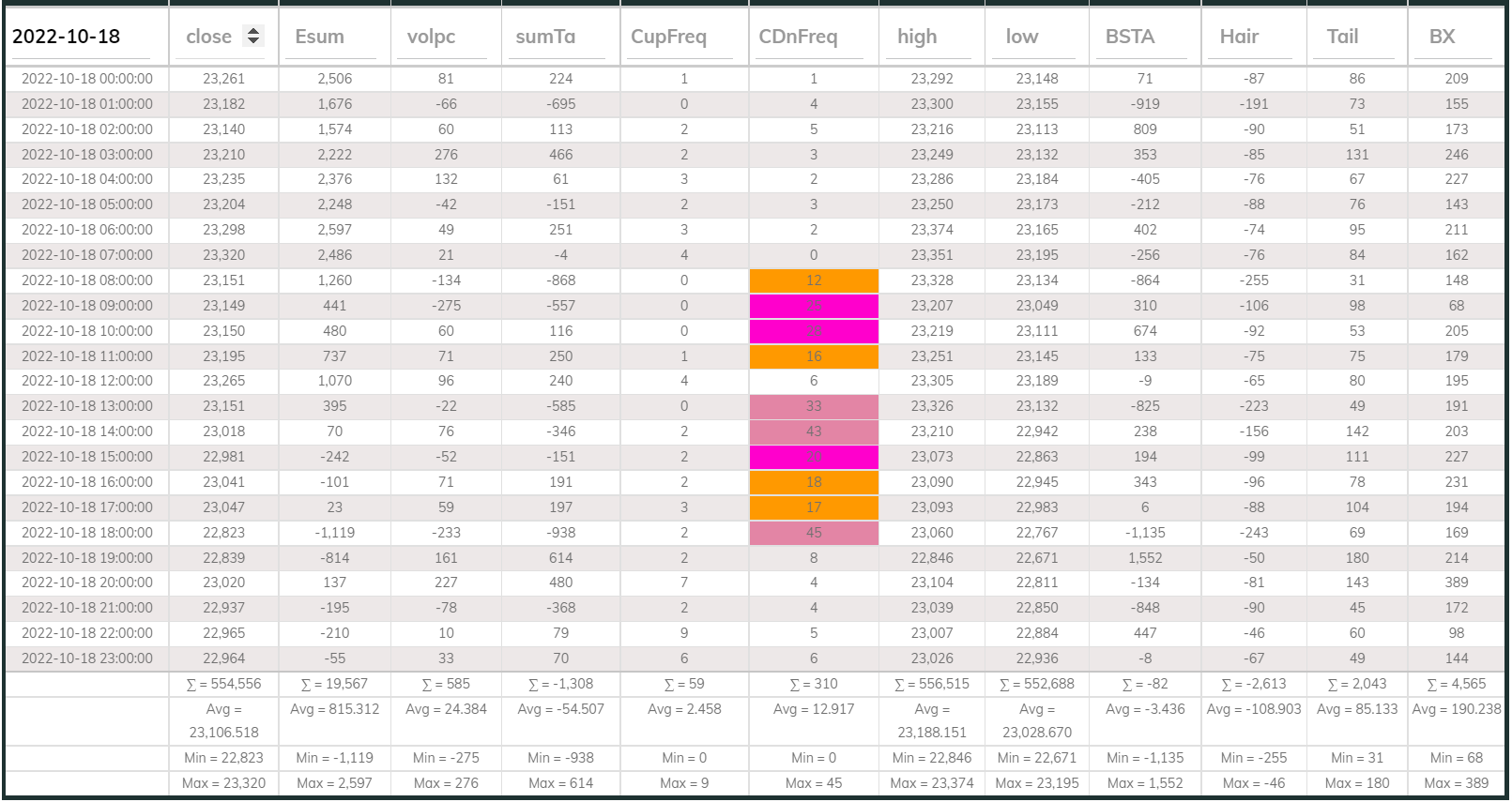
Task: Select the 2022-10-18 date header
Action: (66, 37)
